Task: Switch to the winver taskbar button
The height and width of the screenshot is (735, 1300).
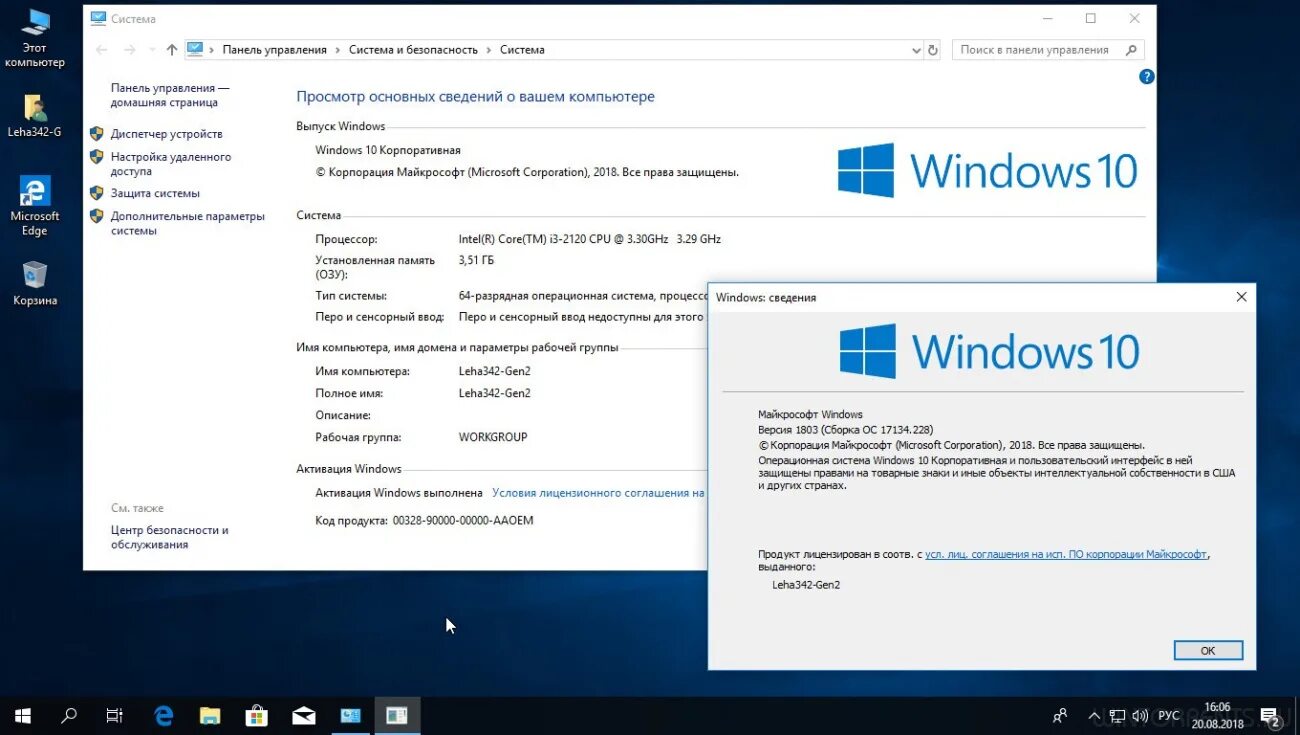Action: 397,716
